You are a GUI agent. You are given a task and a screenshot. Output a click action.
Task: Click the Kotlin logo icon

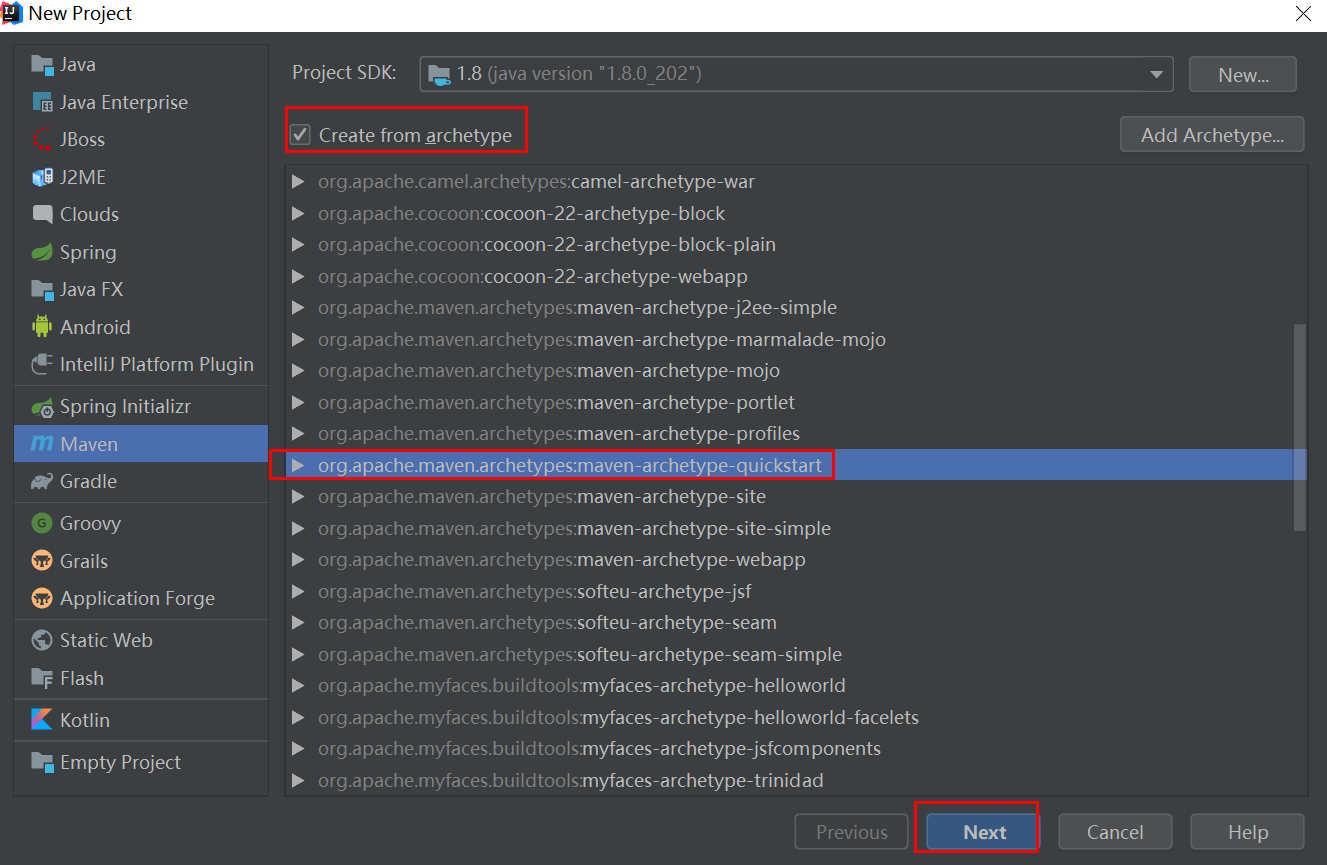42,720
